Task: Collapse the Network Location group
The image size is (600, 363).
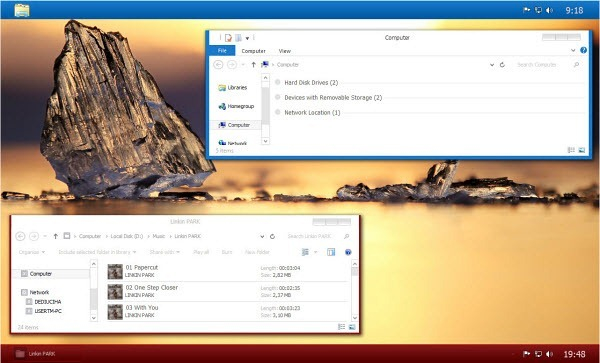Action: [278, 112]
